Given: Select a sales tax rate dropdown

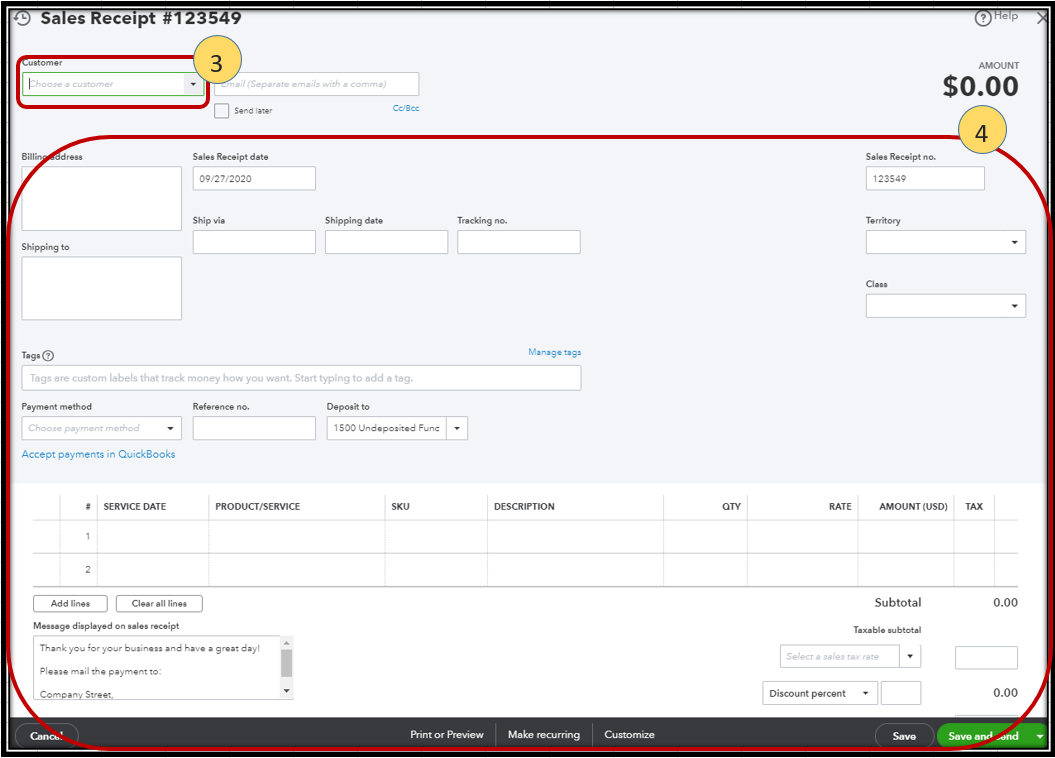Looking at the screenshot, I should tap(910, 656).
